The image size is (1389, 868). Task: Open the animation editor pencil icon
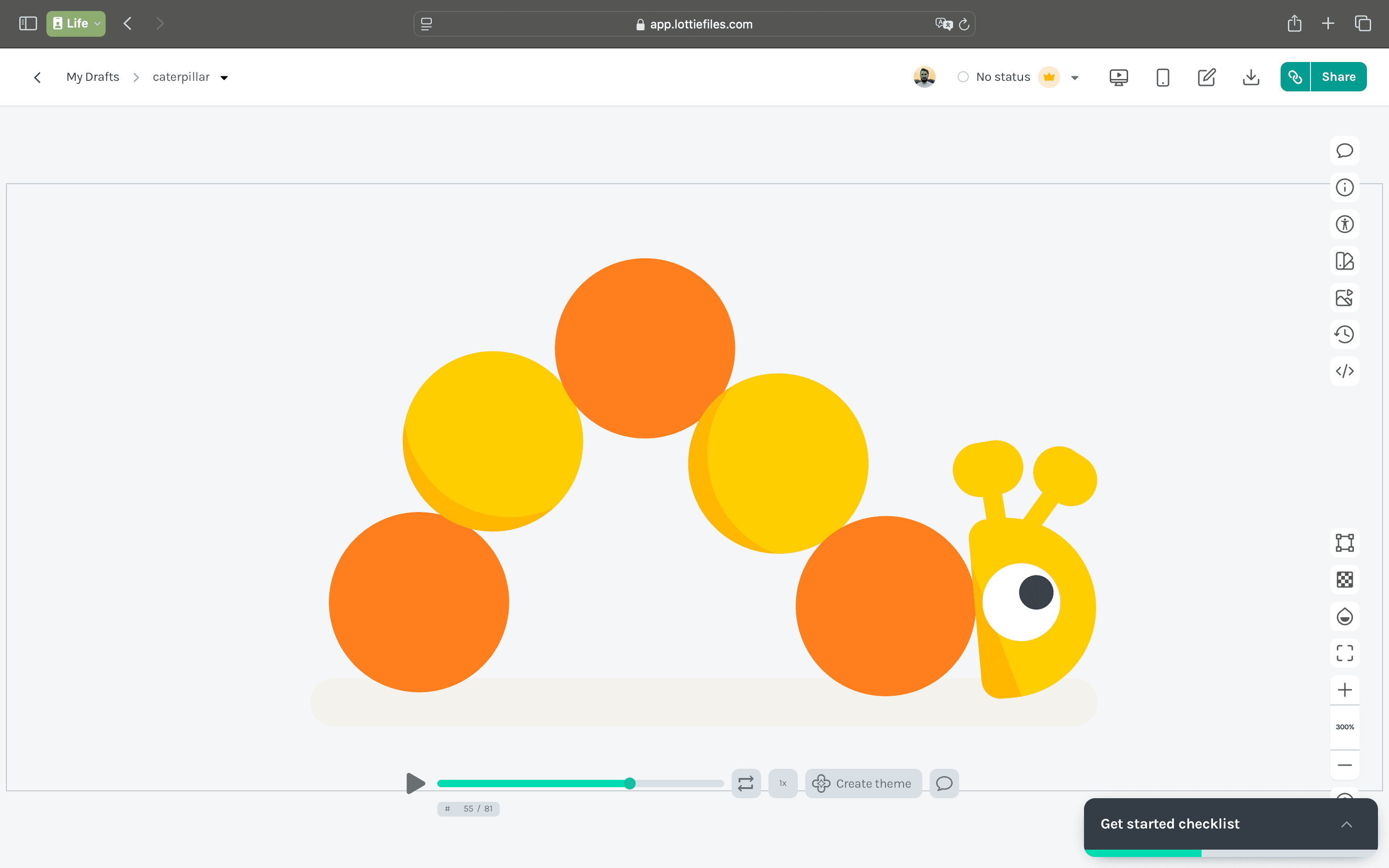pyautogui.click(x=1207, y=77)
